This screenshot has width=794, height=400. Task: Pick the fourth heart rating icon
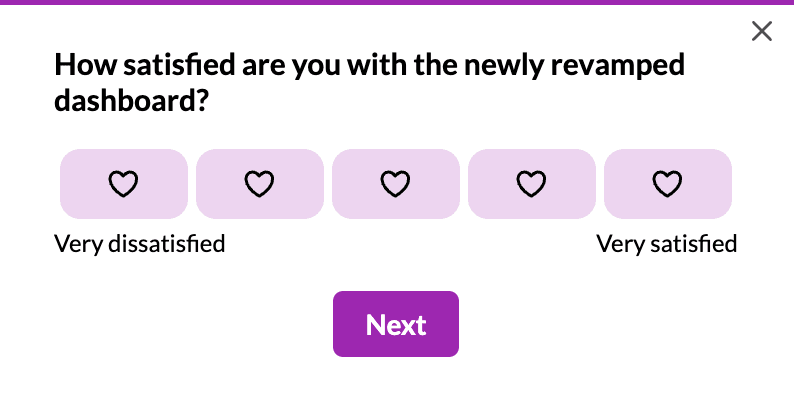coord(531,184)
